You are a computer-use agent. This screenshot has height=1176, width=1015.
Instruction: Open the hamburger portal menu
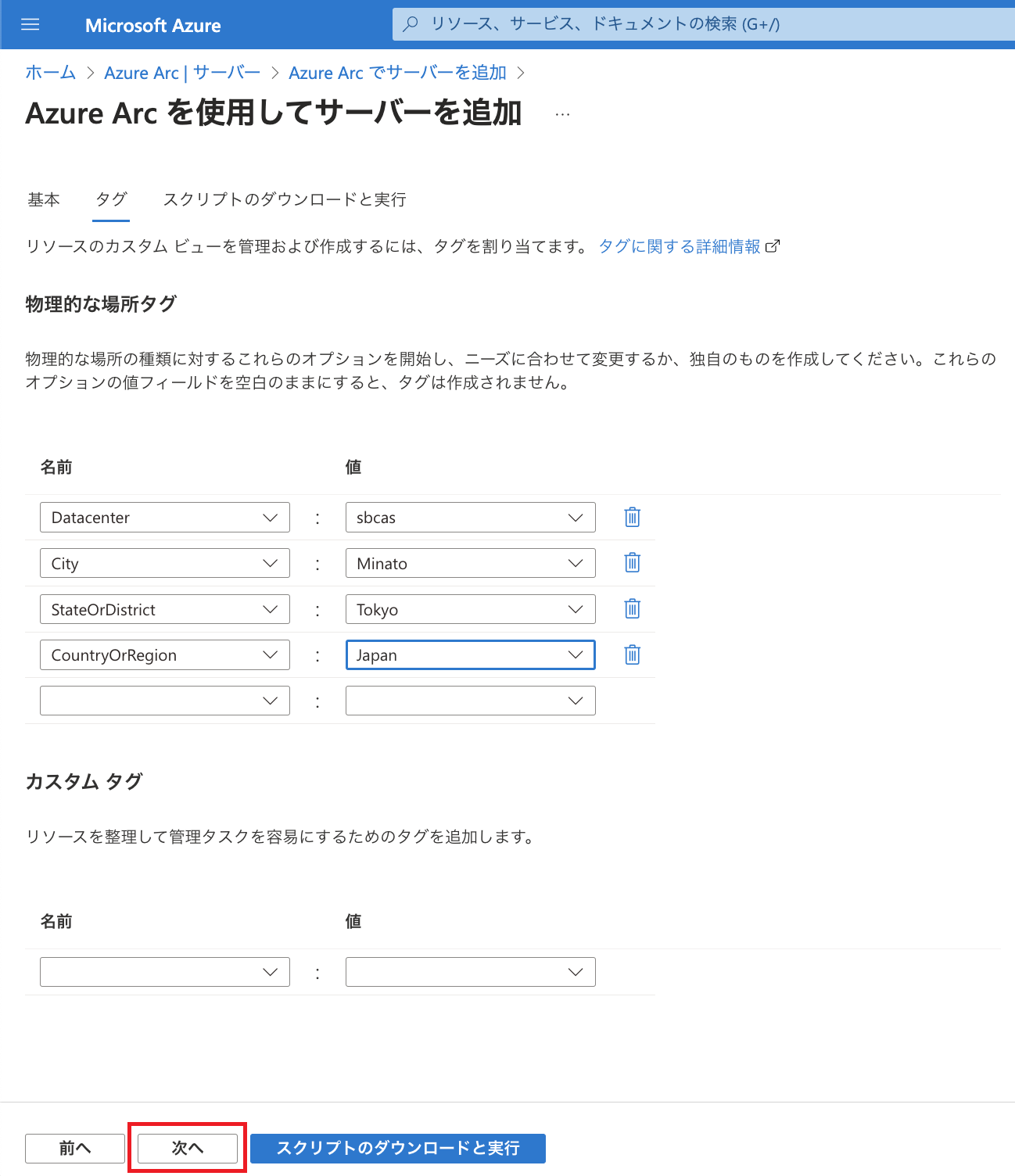tap(30, 25)
